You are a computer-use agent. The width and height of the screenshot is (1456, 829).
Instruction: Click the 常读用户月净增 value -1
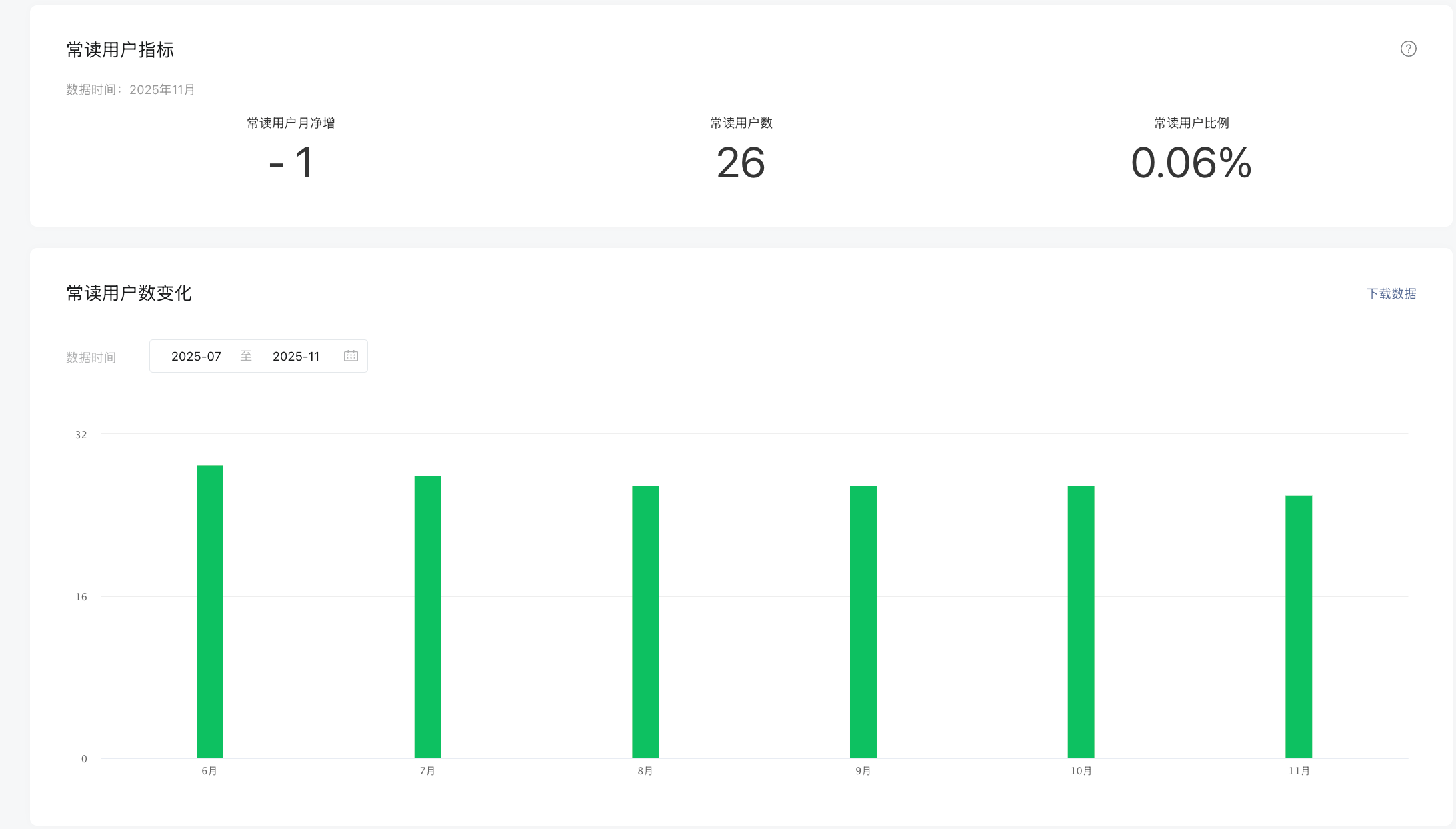[291, 163]
